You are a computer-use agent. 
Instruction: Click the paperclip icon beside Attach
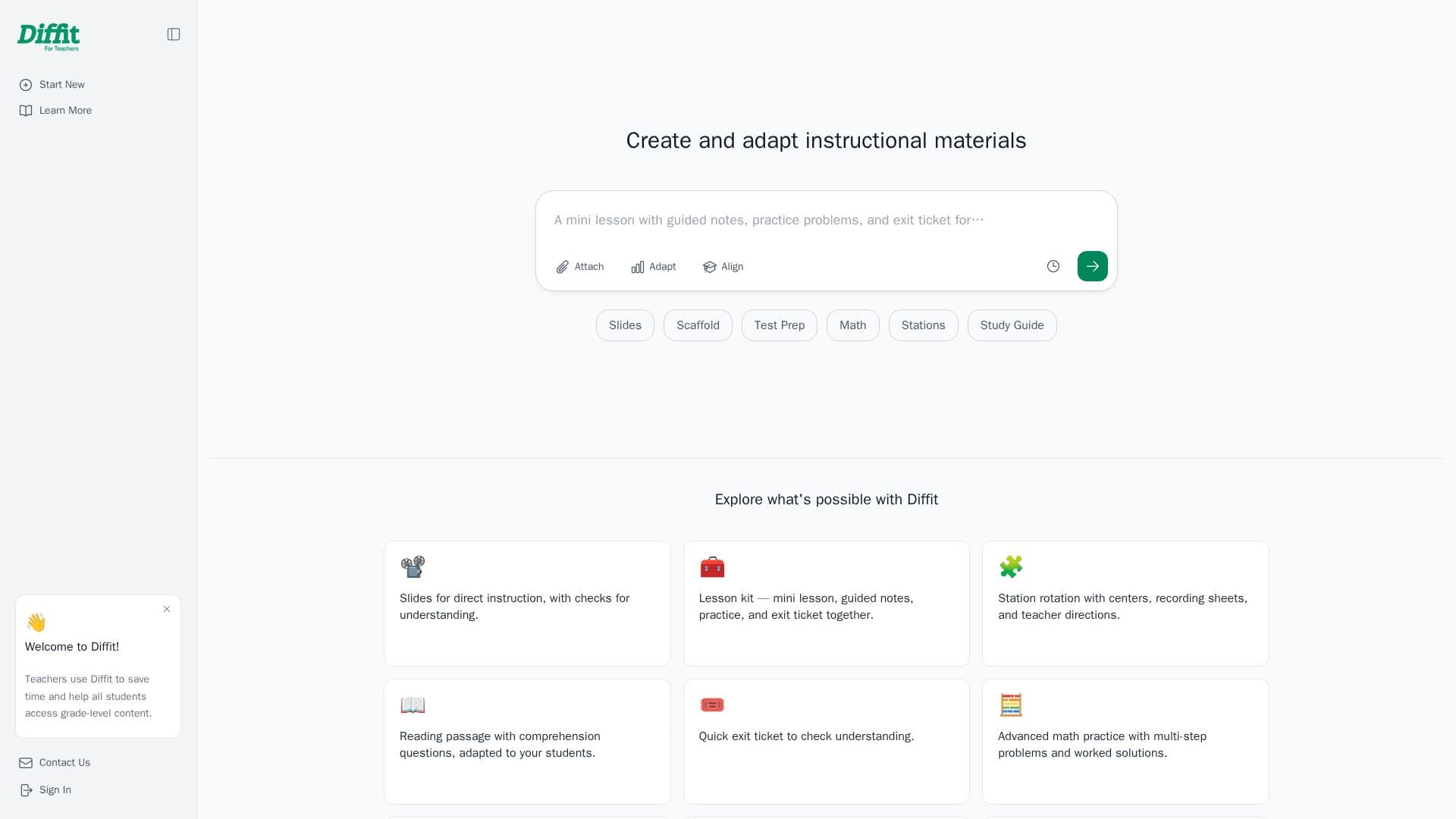click(562, 267)
